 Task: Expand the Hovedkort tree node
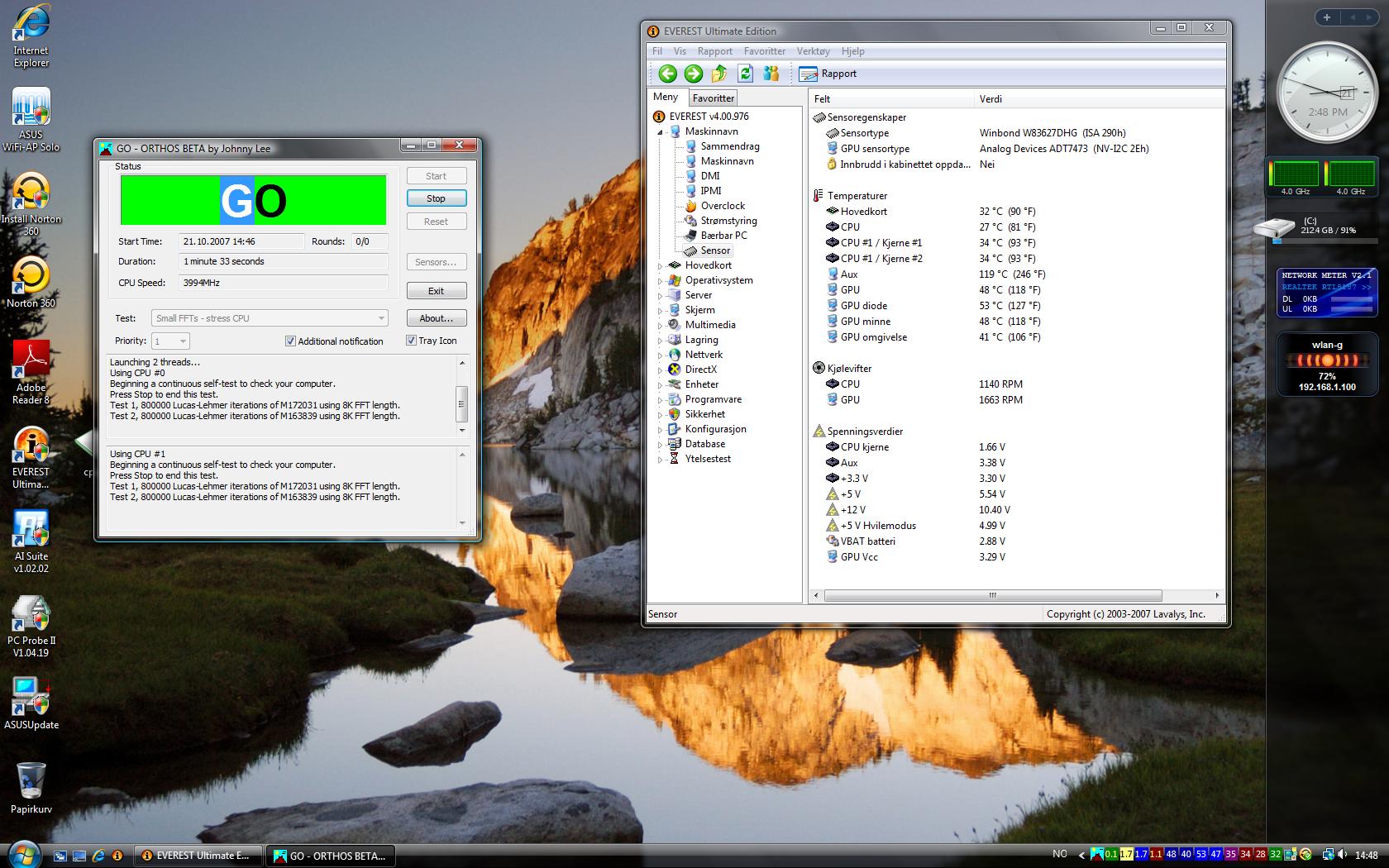(x=661, y=266)
